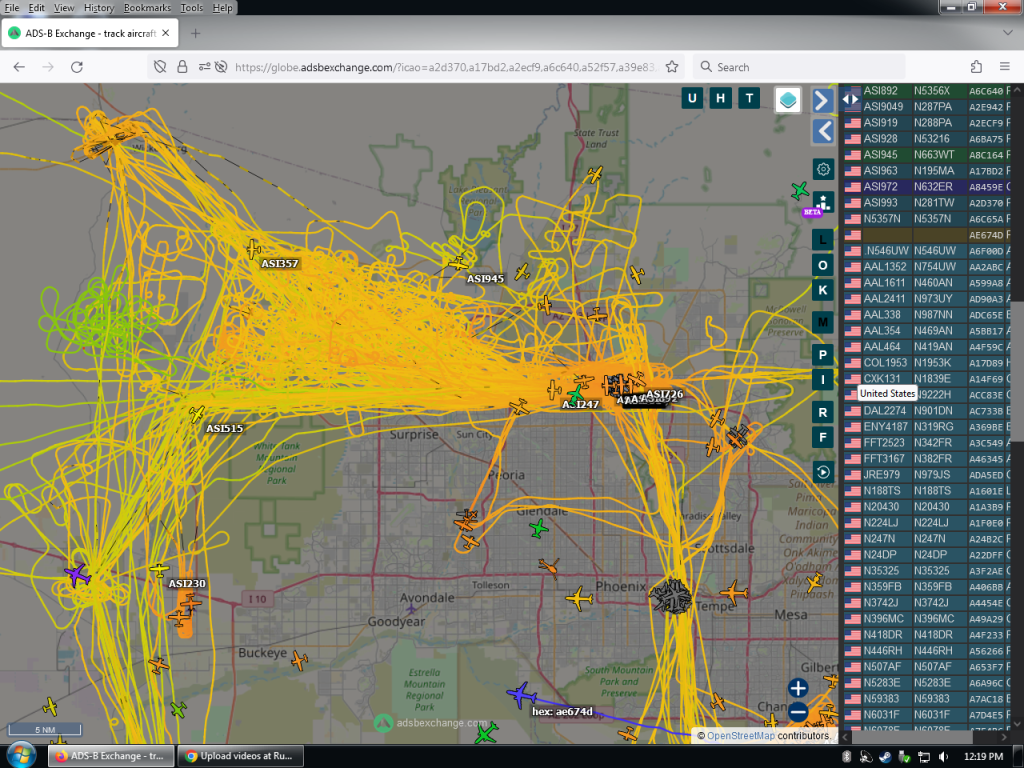The width and height of the screenshot is (1024, 768).
Task: Zoom out the map with minus button
Action: point(797,712)
